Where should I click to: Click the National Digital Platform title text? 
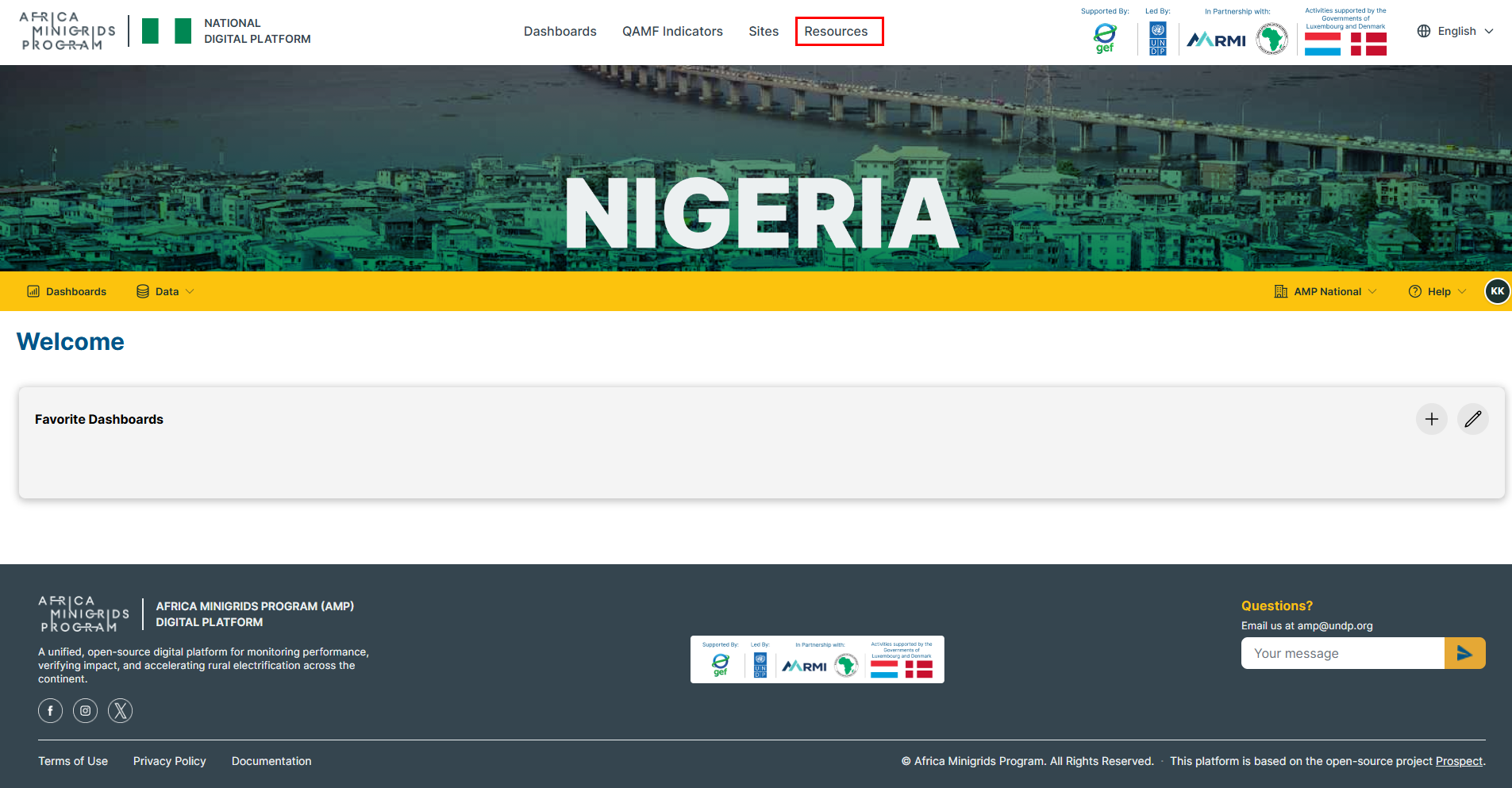coord(257,31)
